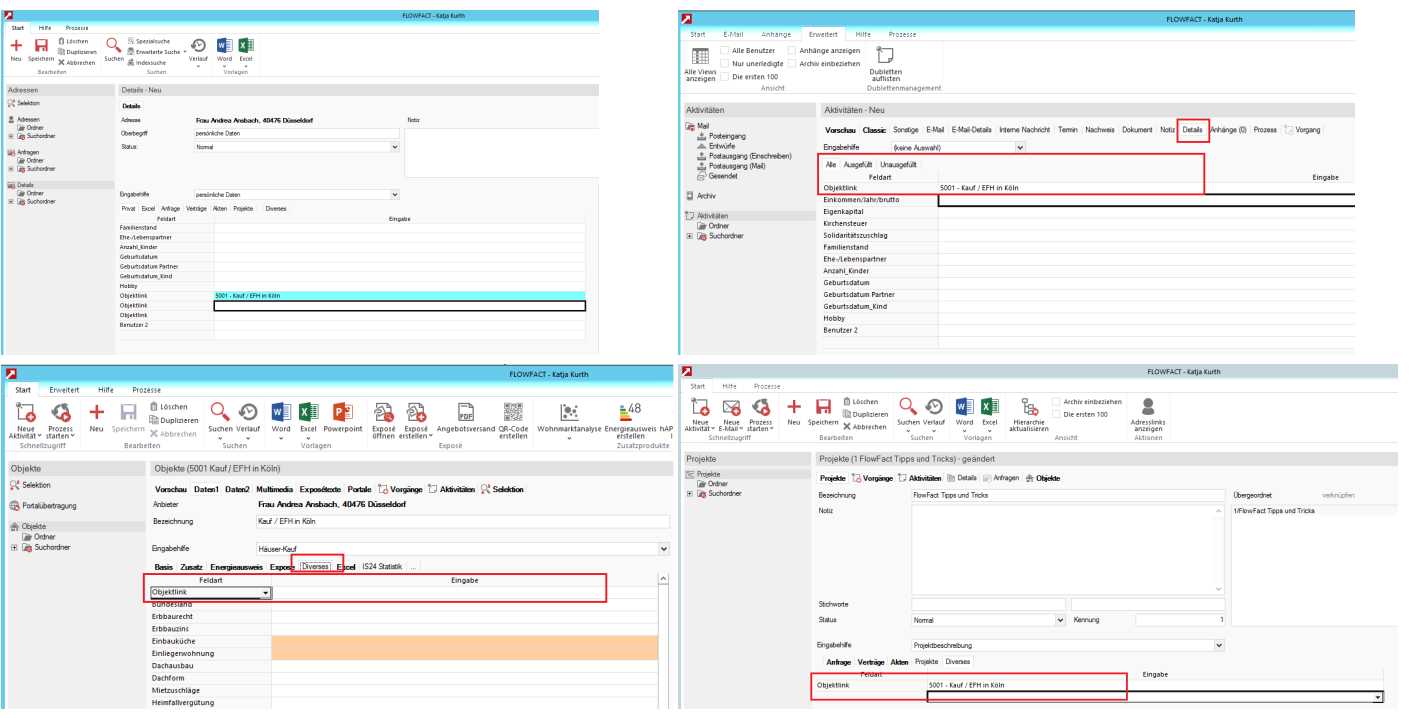Enable the Alle Benutzer checkbox
Viewport: 1410px width, 718px height.
coord(725,50)
